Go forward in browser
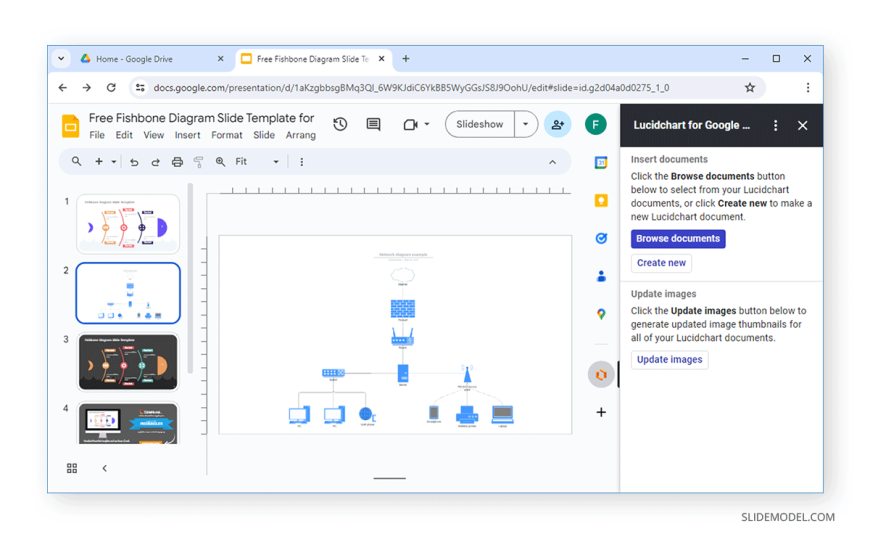The image size is (870, 539). 87,88
